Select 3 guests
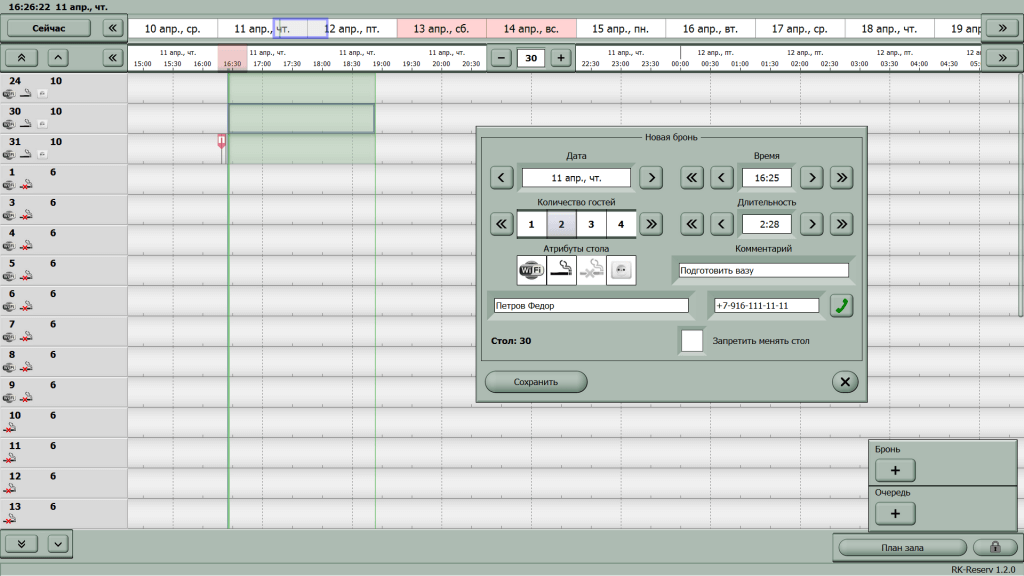 pyautogui.click(x=591, y=224)
